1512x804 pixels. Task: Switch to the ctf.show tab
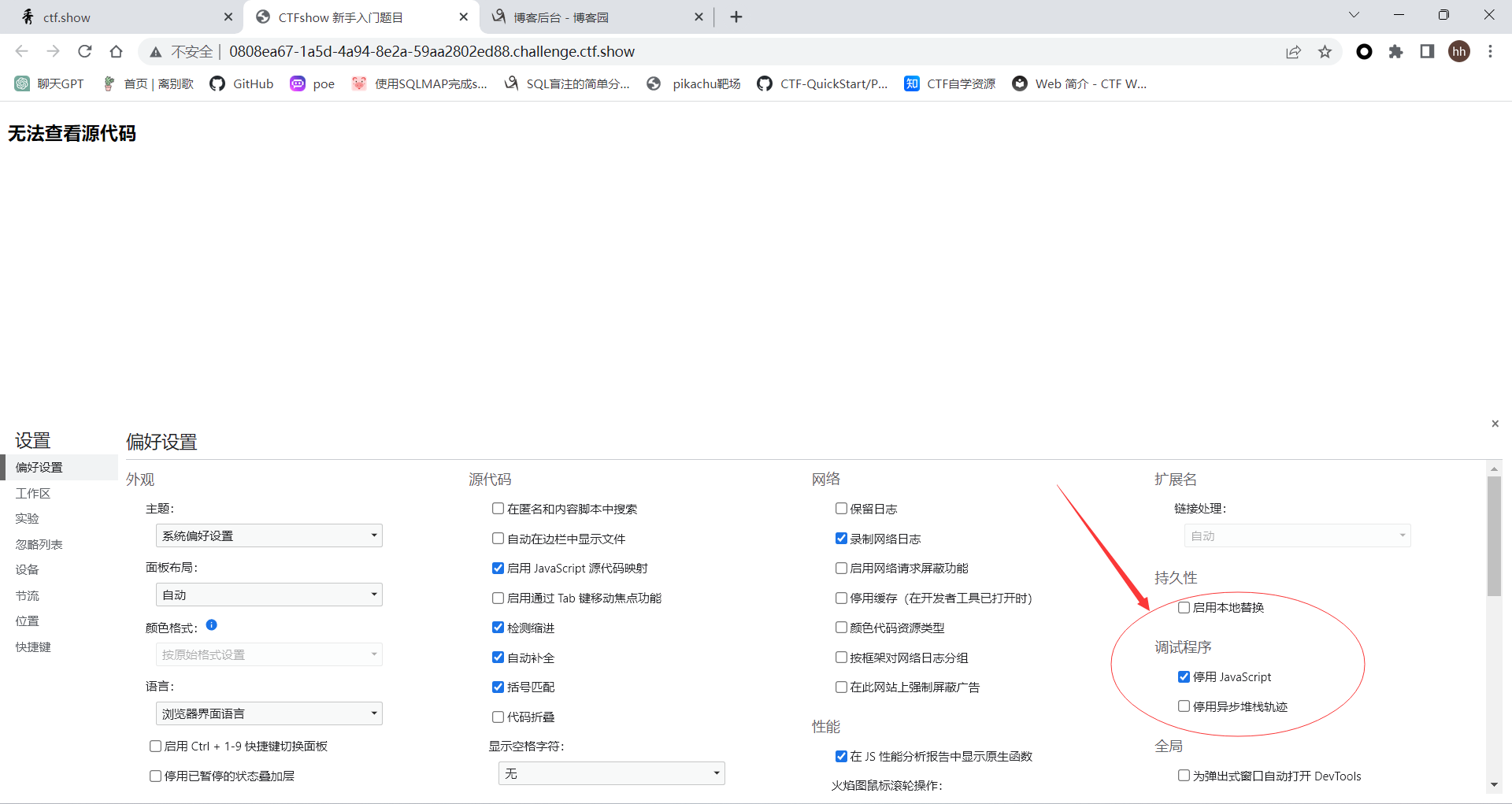pyautogui.click(x=126, y=17)
